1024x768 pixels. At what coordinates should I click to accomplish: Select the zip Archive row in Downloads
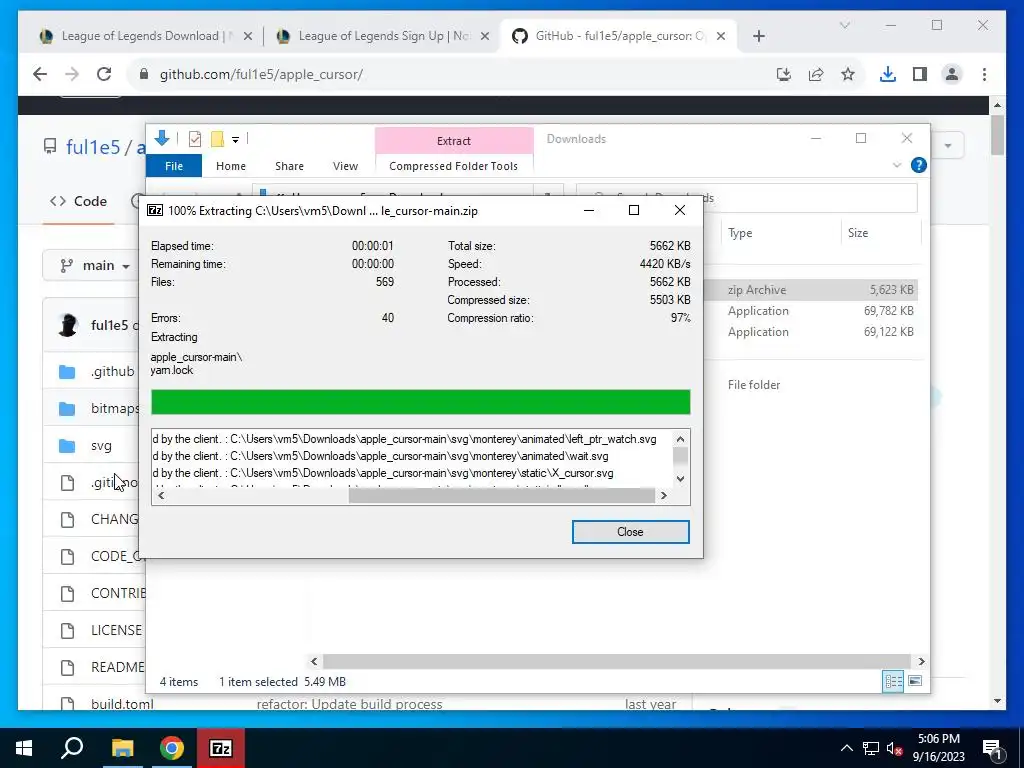pos(810,289)
